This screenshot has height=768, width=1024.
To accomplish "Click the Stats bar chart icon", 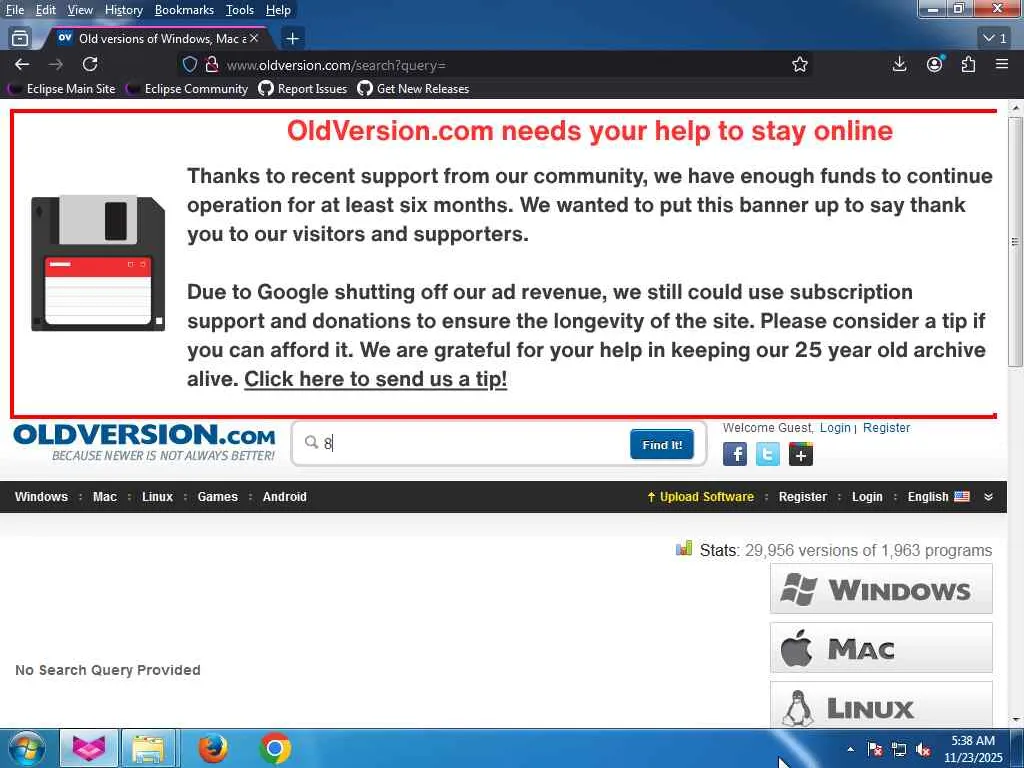I will 684,549.
